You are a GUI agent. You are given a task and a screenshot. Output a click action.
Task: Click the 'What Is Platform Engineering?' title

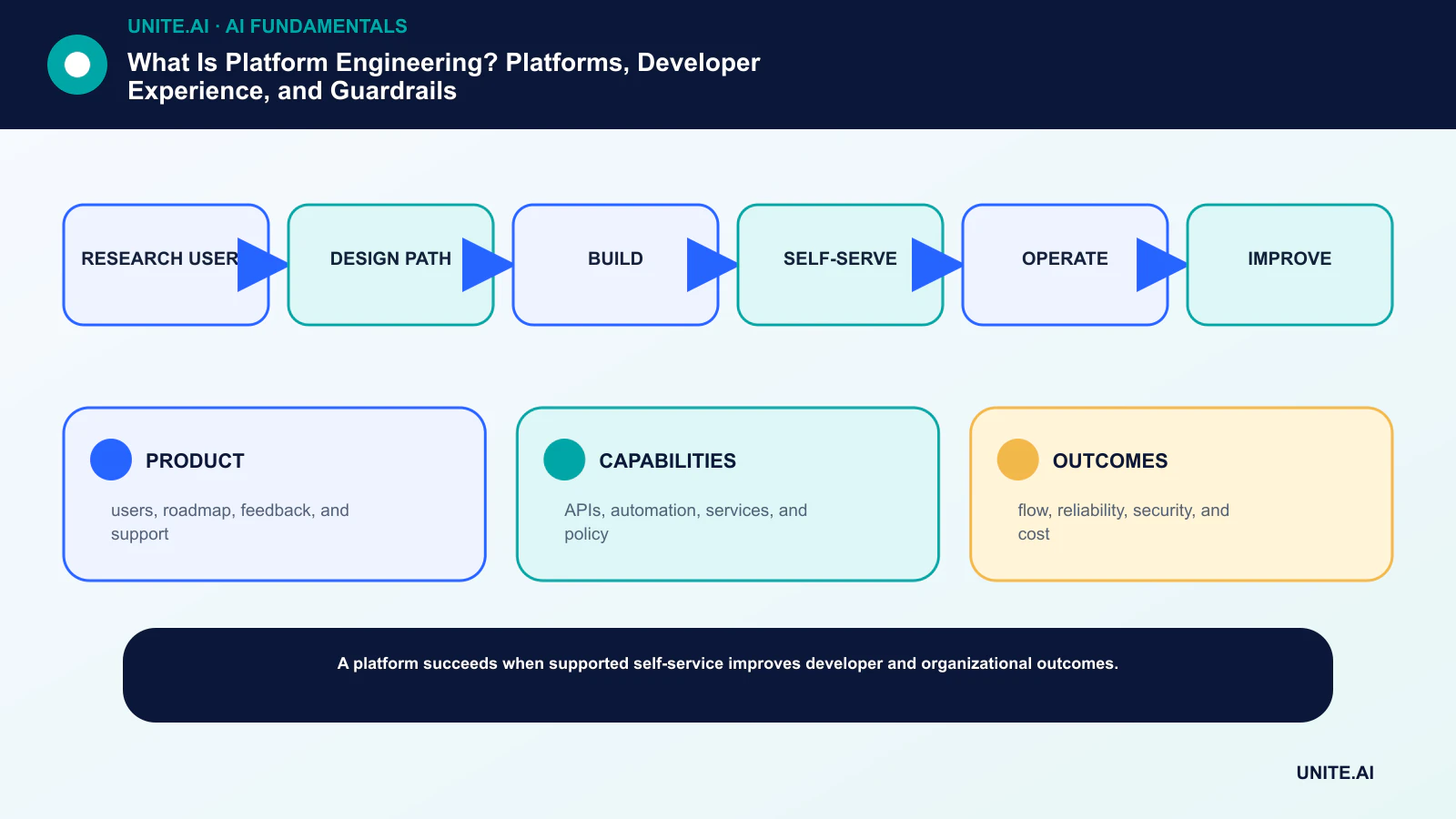coord(444,76)
